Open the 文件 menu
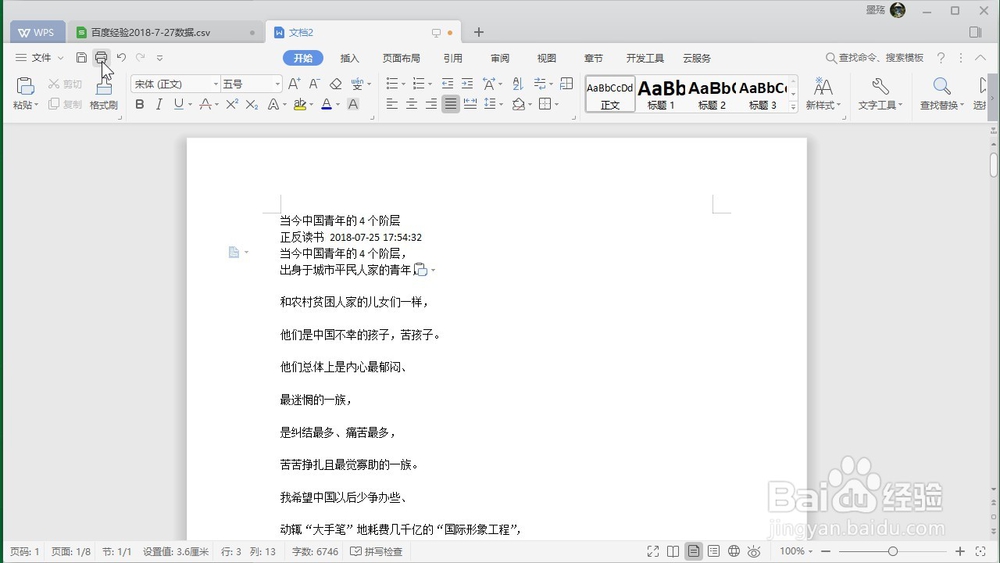1000x563 pixels. (40, 57)
